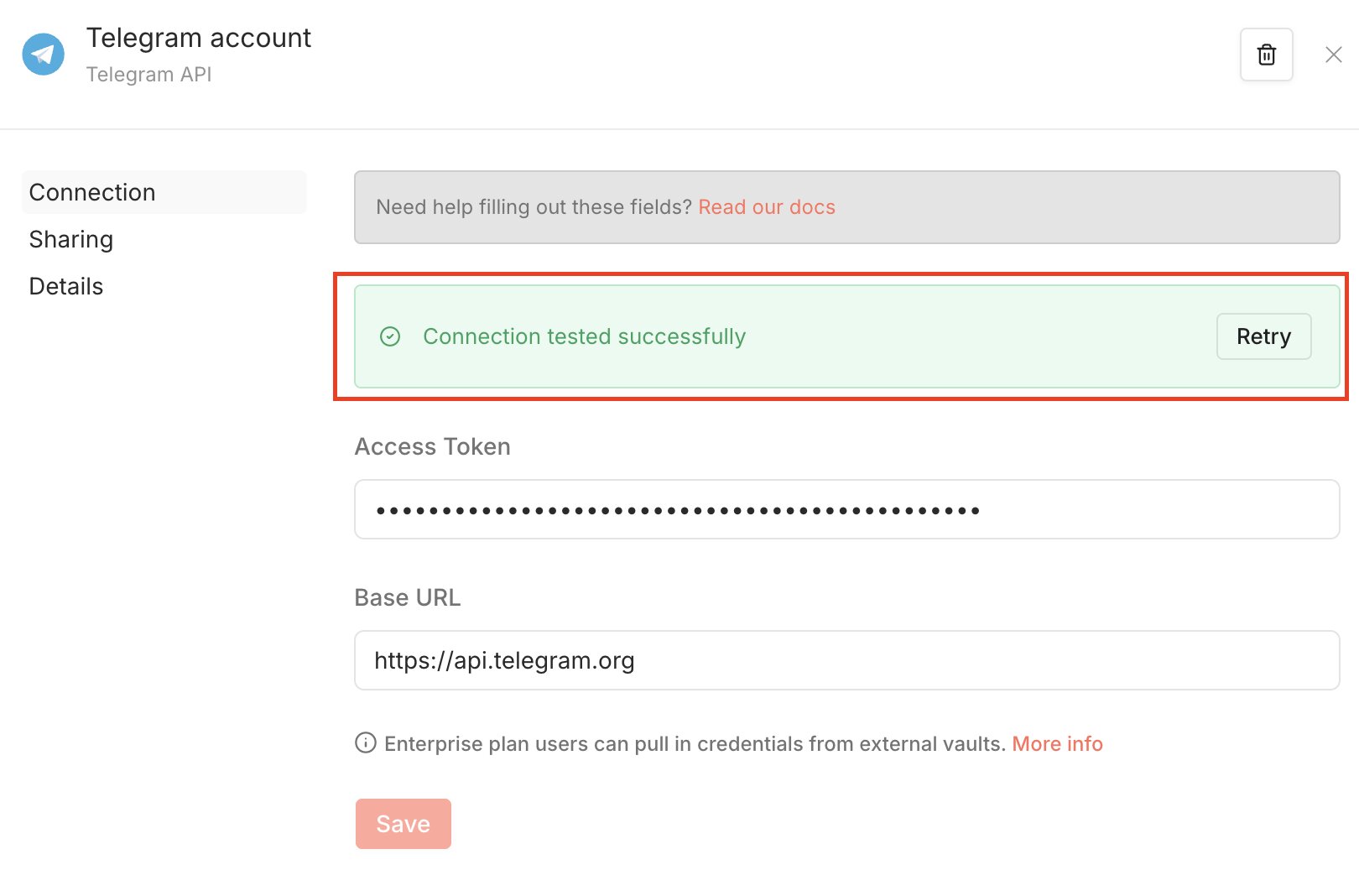Viewport: 1359px width, 896px height.
Task: Click the Telegram API subtitle text
Action: tap(149, 75)
